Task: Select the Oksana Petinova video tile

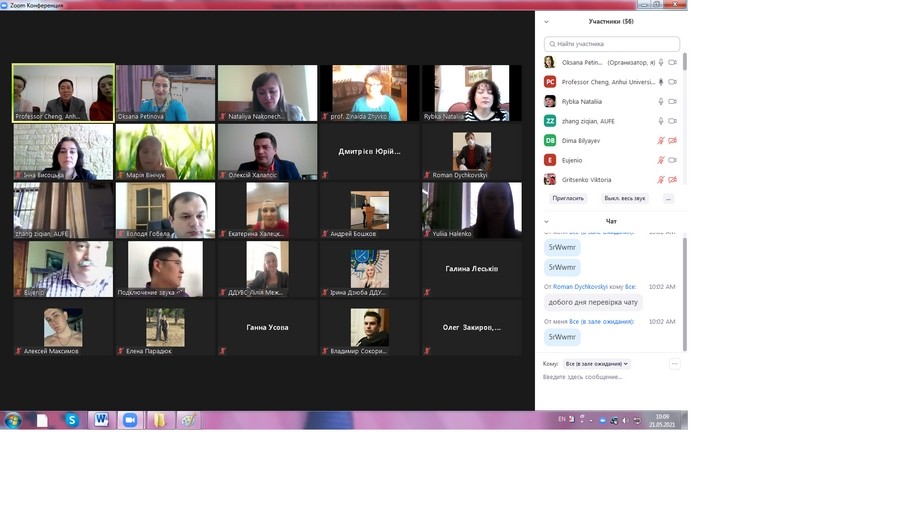Action: click(x=165, y=93)
